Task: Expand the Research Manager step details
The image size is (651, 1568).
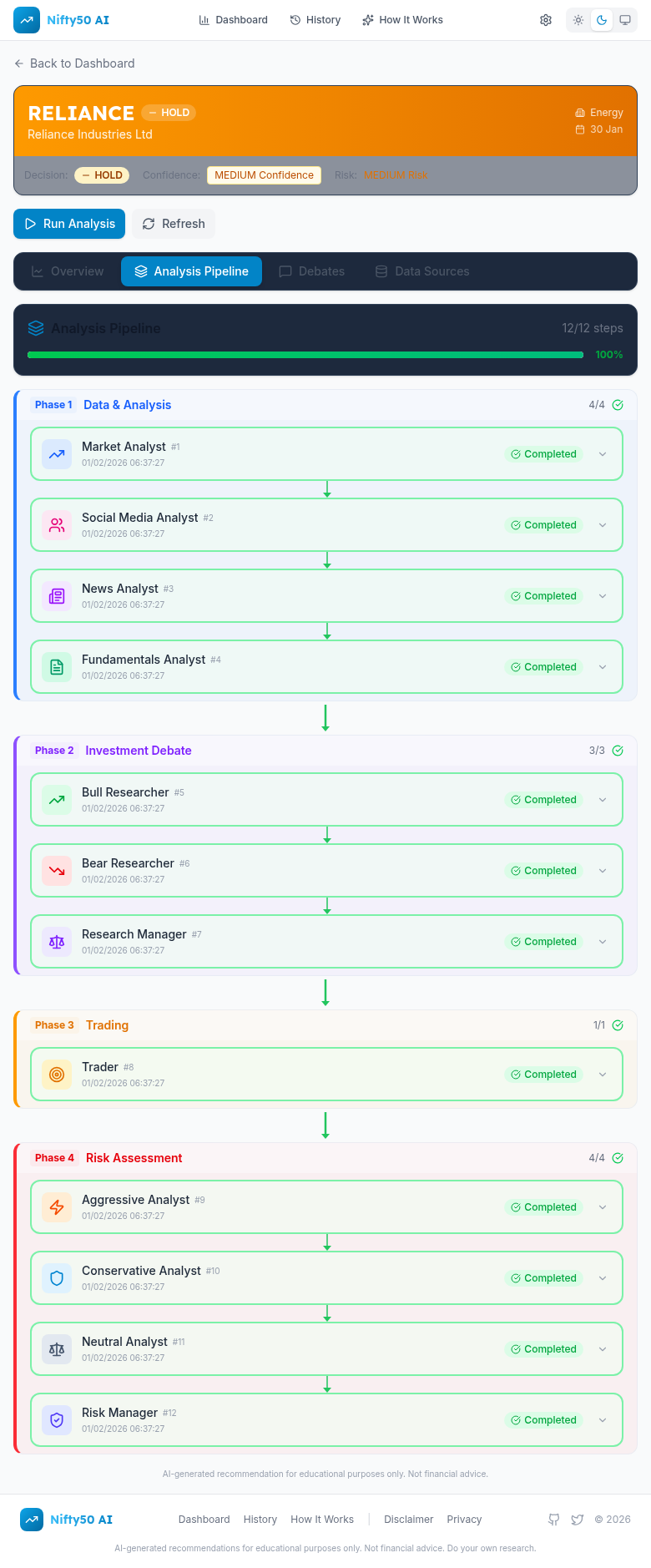Action: tap(603, 942)
